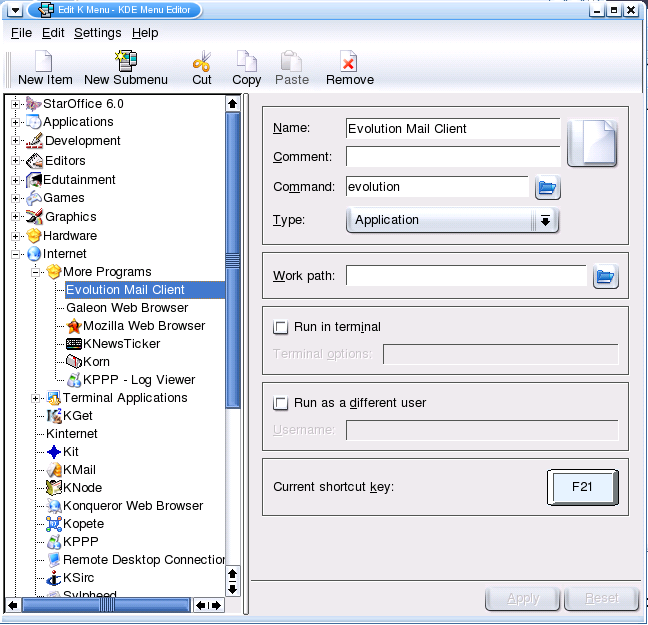Click the large application icon chooser button
Screen dimensions: 648x625
[592, 142]
